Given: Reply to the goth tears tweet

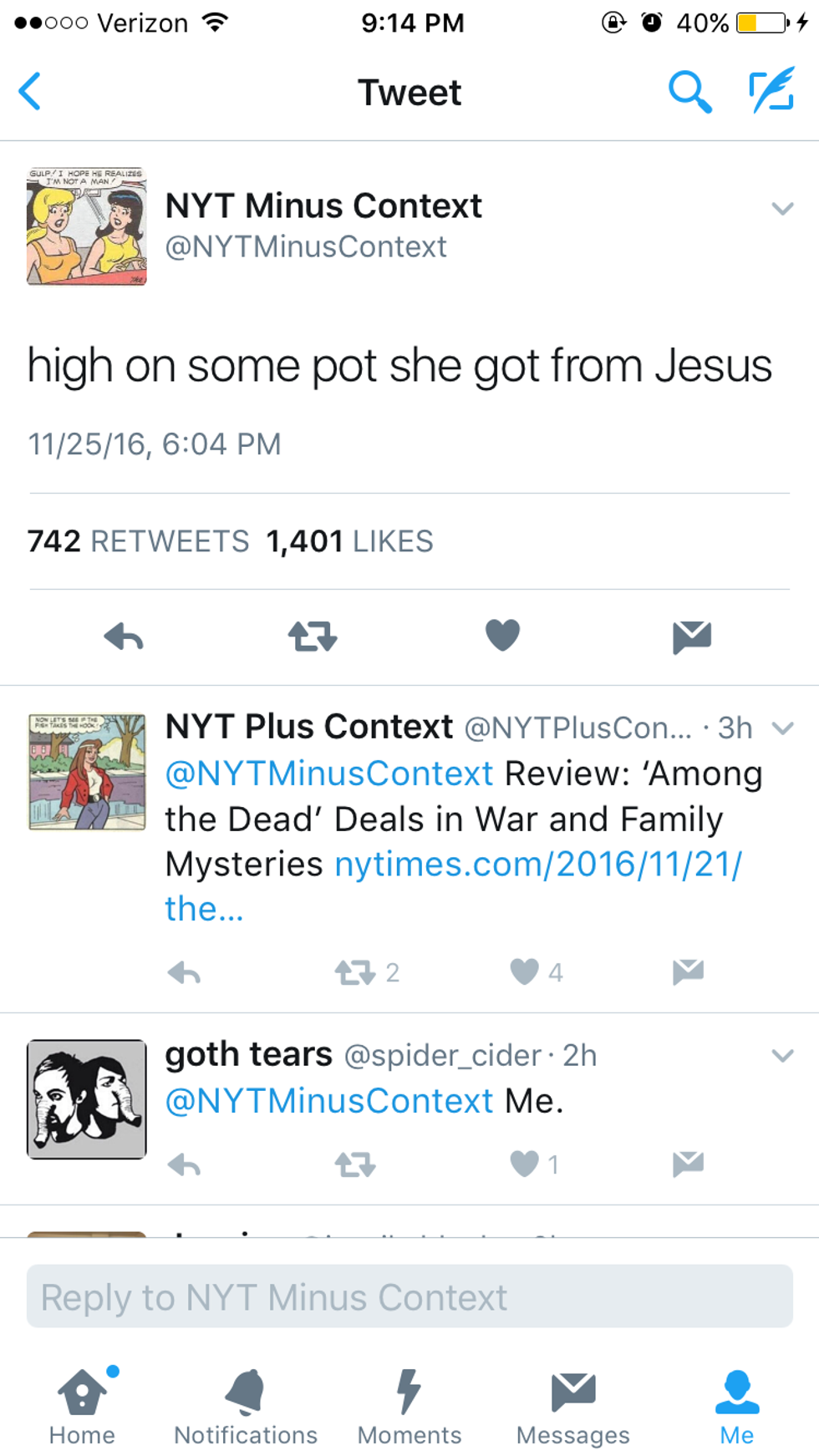Looking at the screenshot, I should (184, 1164).
